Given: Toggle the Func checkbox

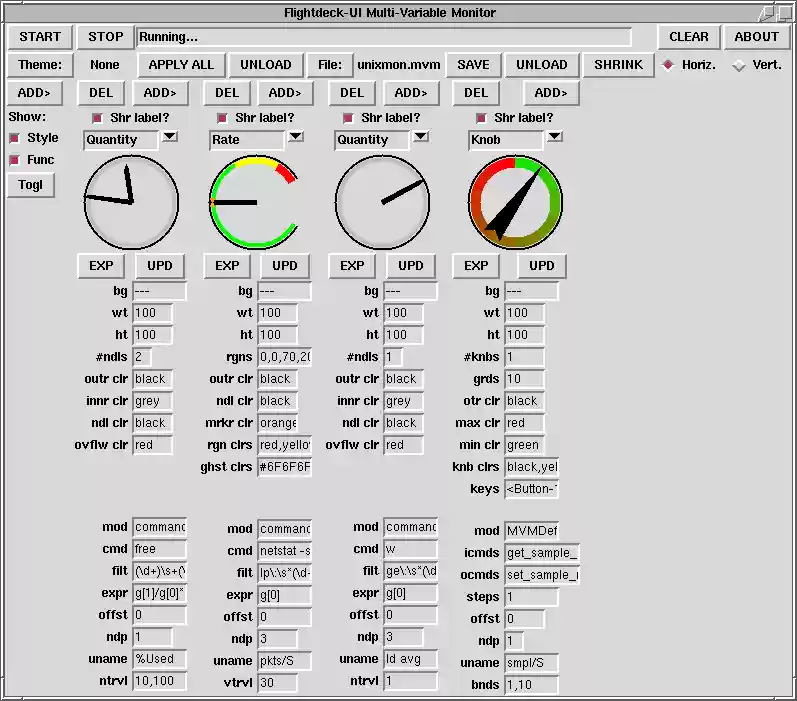Looking at the screenshot, I should coord(15,160).
